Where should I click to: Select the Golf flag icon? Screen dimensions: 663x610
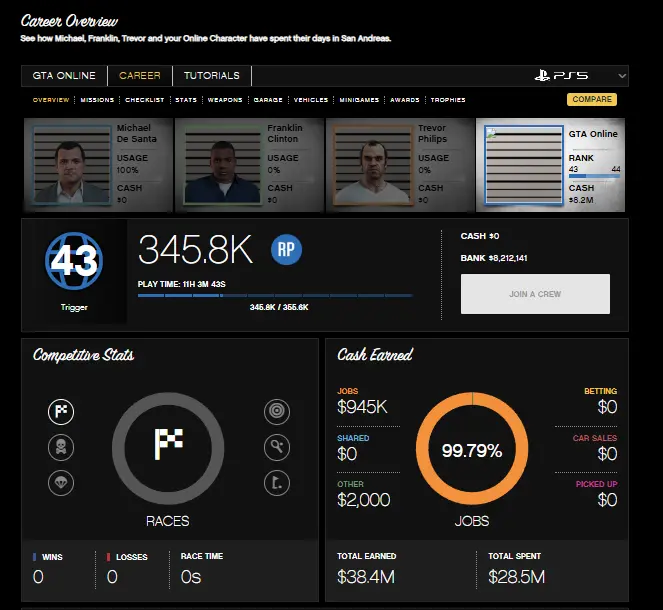point(277,484)
